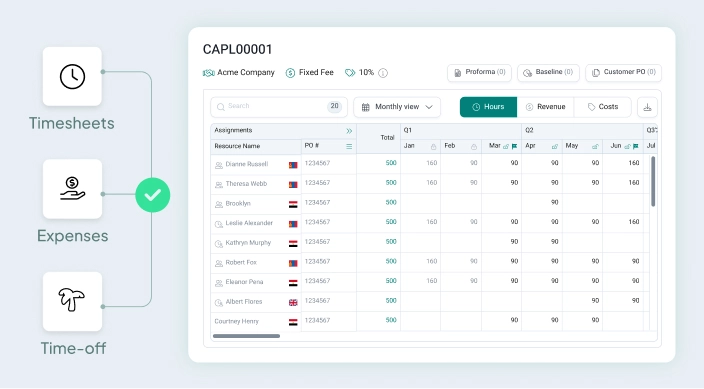Click the download export icon button
The width and height of the screenshot is (704, 389).
[647, 107]
